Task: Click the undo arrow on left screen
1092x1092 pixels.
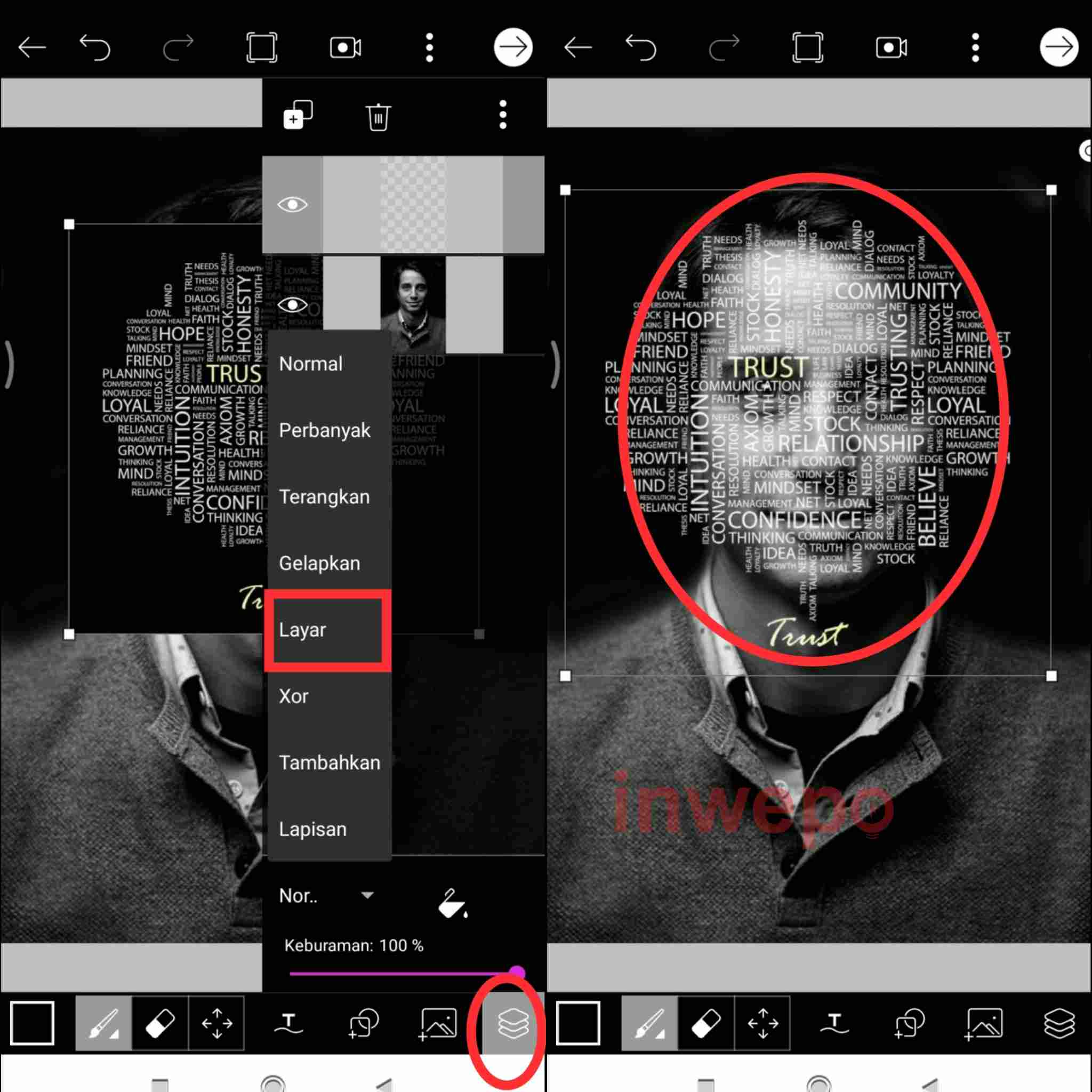Action: click(x=95, y=47)
